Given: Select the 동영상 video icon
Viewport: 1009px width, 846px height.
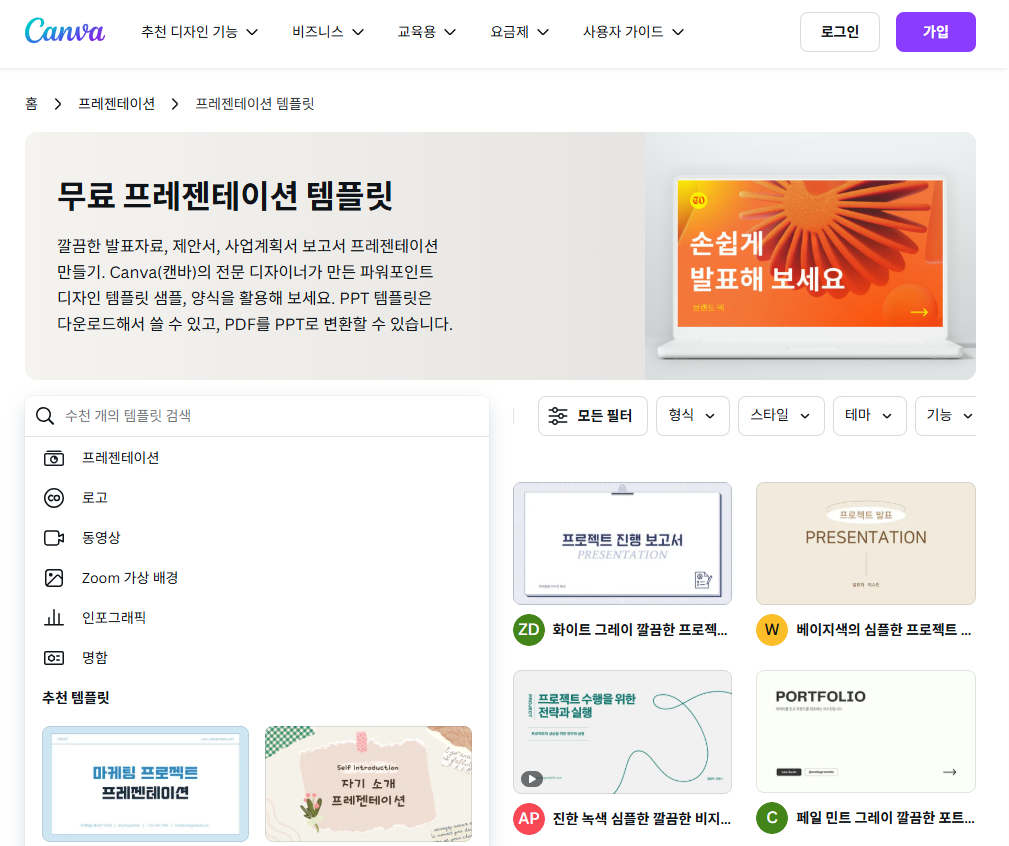Looking at the screenshot, I should point(54,538).
